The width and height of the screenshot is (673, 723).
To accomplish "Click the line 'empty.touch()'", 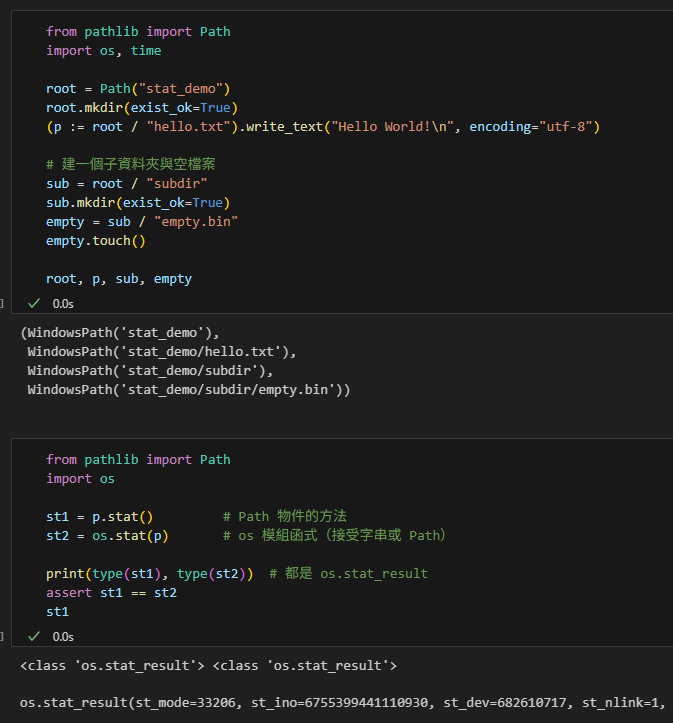I will tap(96, 241).
